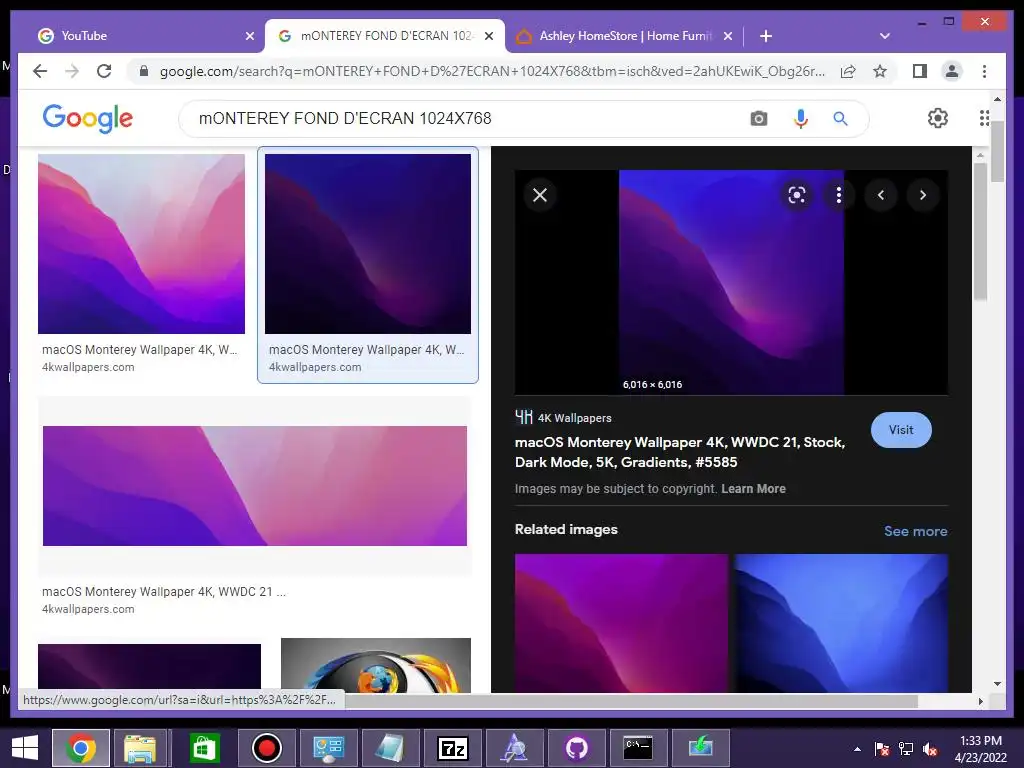This screenshot has height=768, width=1024.
Task: Visit the 4K Wallpapers page
Action: click(901, 430)
